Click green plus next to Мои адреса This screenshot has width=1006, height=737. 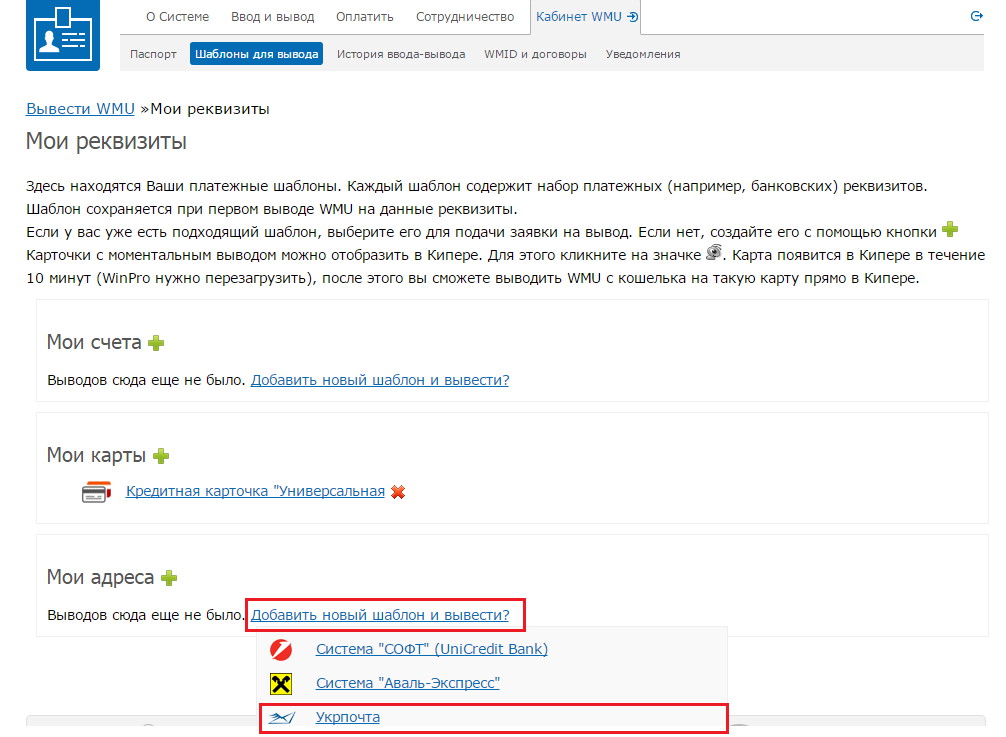[169, 578]
